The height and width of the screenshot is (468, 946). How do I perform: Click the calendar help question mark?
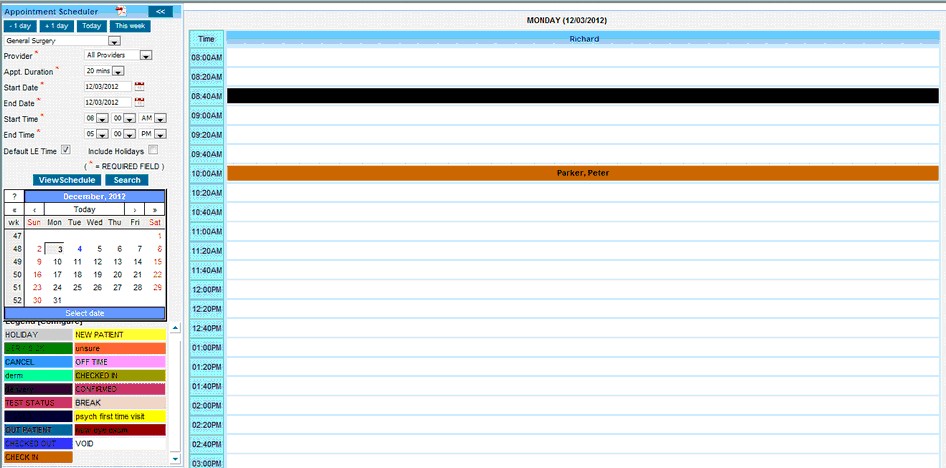(x=14, y=196)
